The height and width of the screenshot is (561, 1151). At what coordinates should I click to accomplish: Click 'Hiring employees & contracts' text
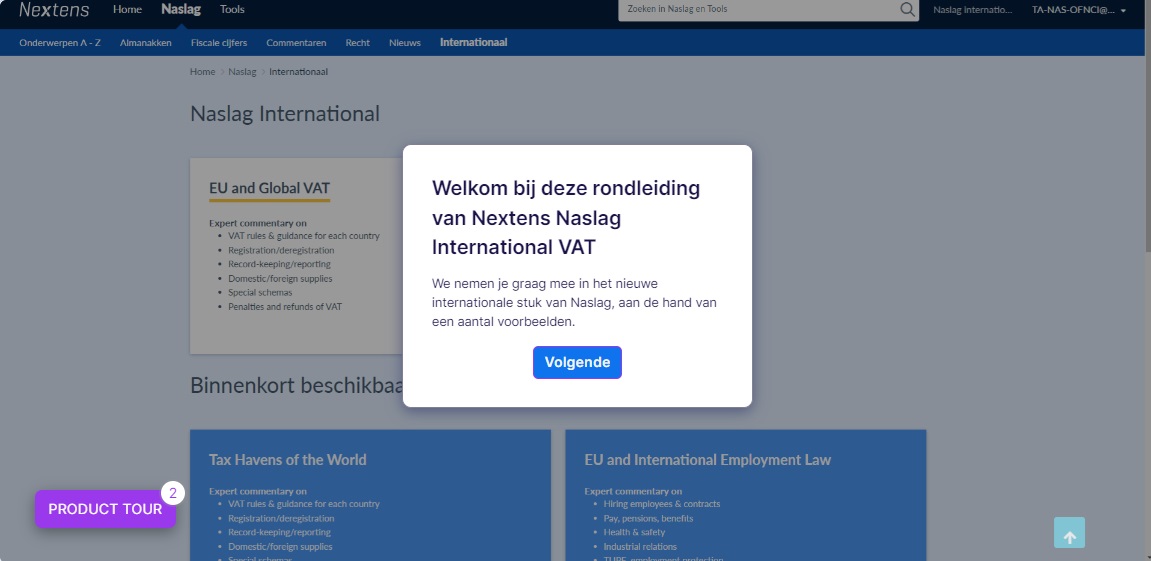coord(661,504)
